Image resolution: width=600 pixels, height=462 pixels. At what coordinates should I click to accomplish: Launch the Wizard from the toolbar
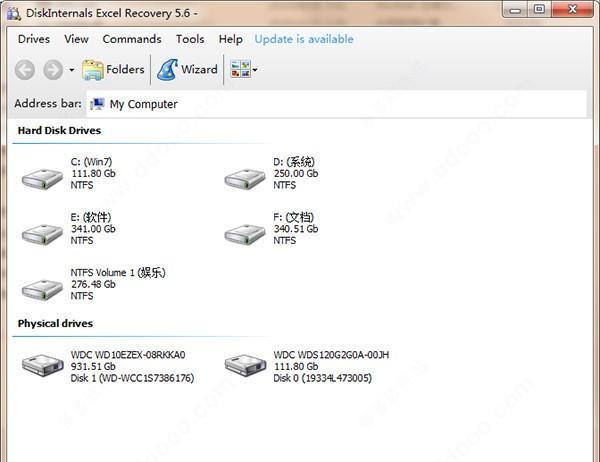click(x=188, y=70)
